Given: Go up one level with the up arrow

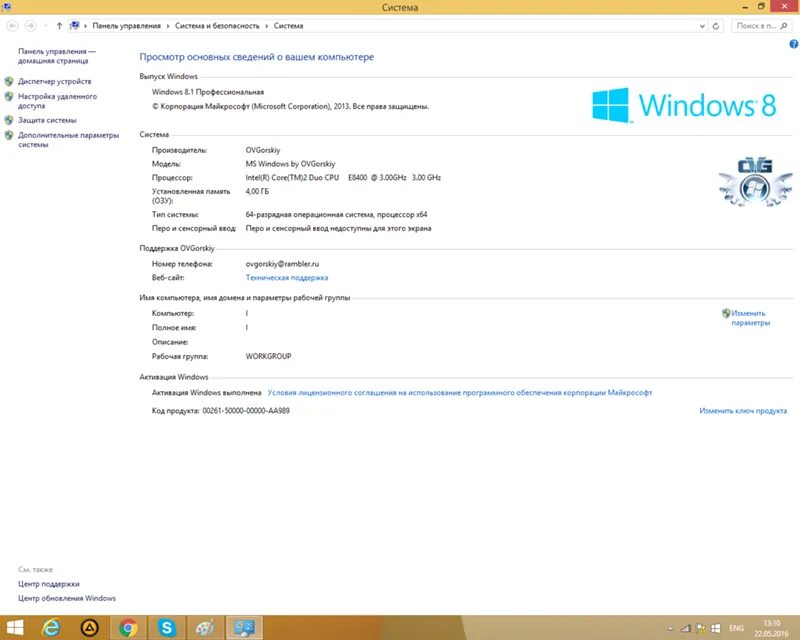Looking at the screenshot, I should 59,26.
